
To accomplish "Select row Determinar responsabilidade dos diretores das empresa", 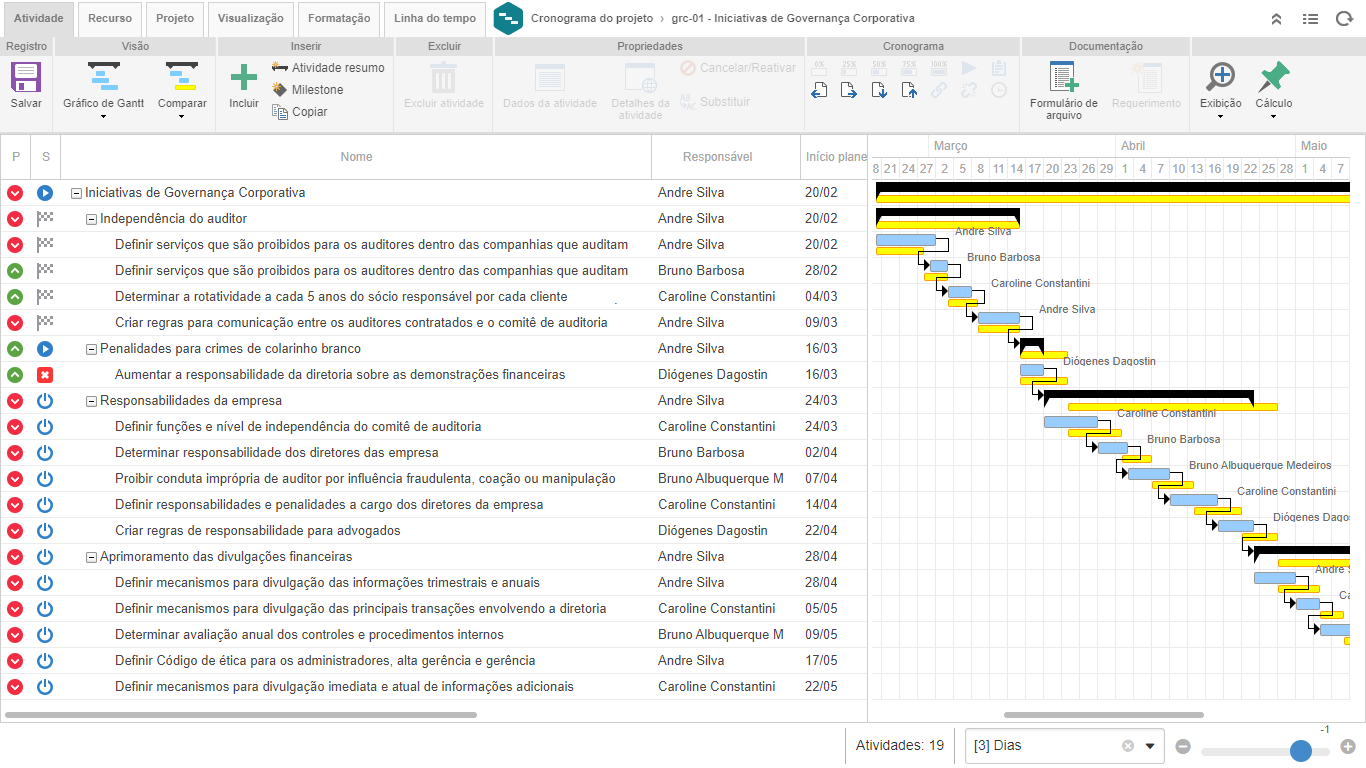I will click(x=434, y=453).
